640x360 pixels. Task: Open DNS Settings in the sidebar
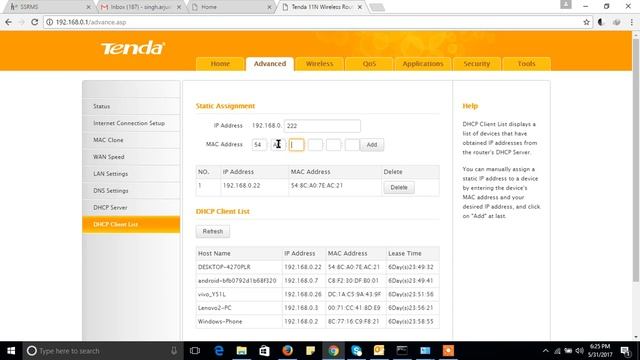pyautogui.click(x=131, y=191)
